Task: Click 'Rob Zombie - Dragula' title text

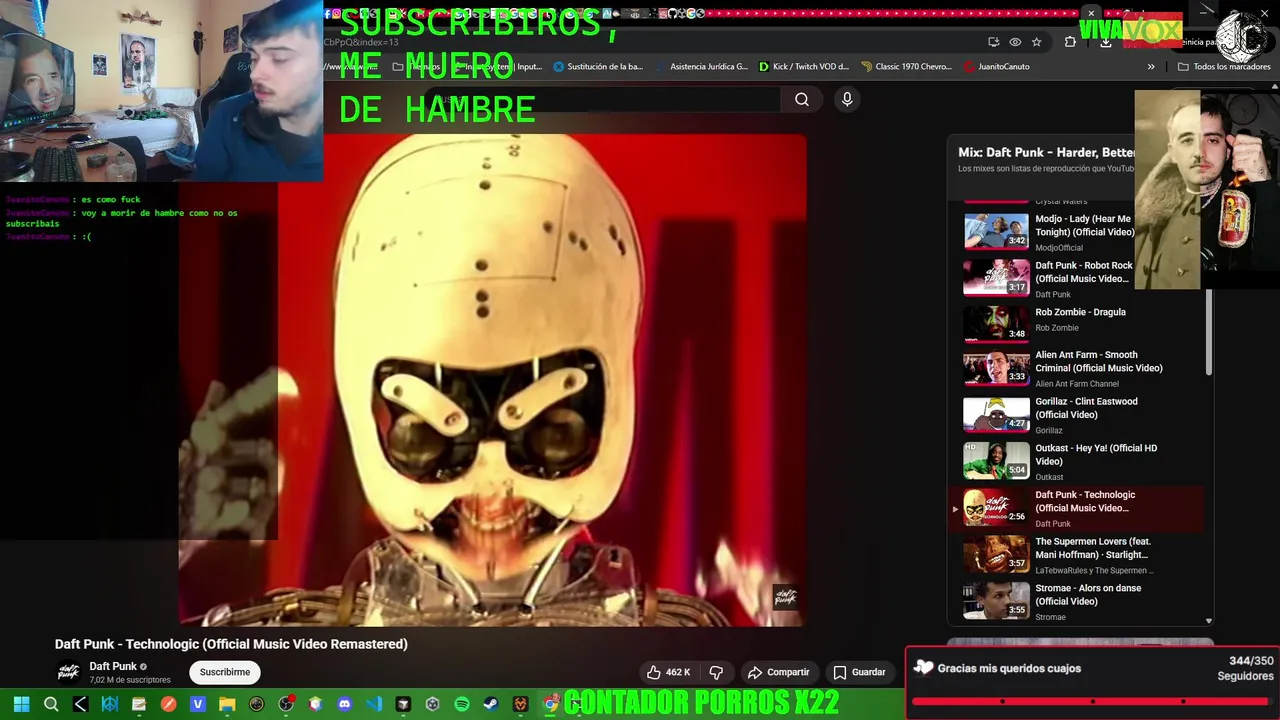Action: click(1080, 312)
